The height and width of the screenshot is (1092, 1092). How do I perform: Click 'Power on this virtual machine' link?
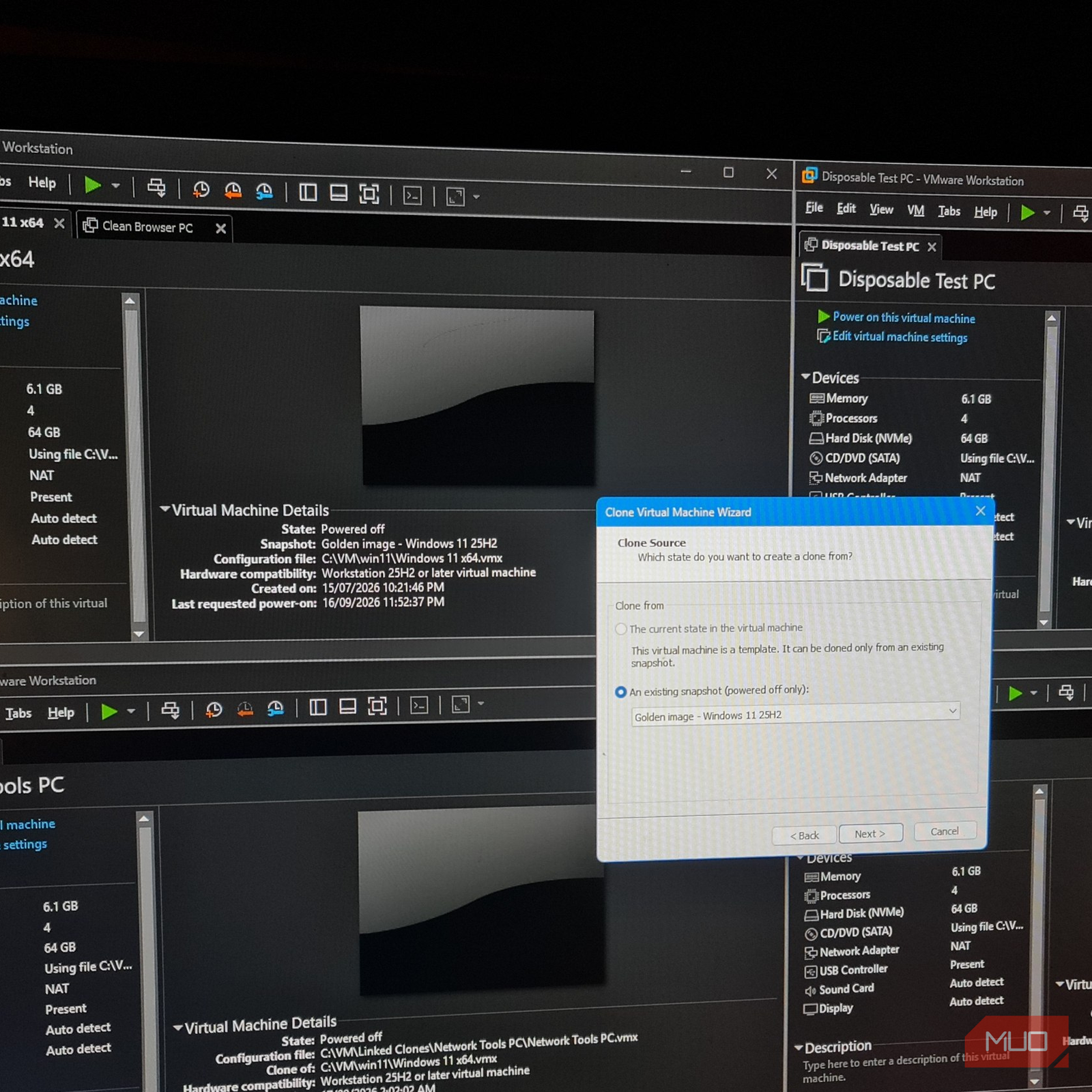904,317
